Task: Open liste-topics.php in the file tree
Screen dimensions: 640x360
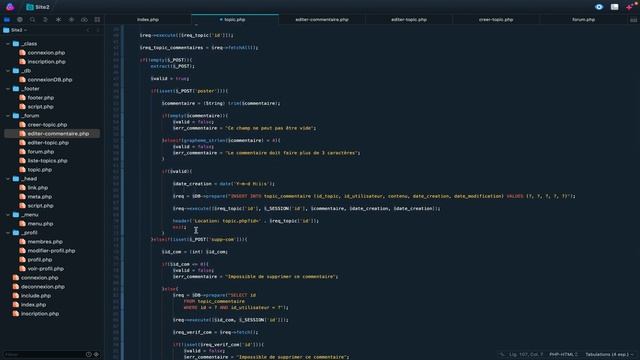Action: 47,160
